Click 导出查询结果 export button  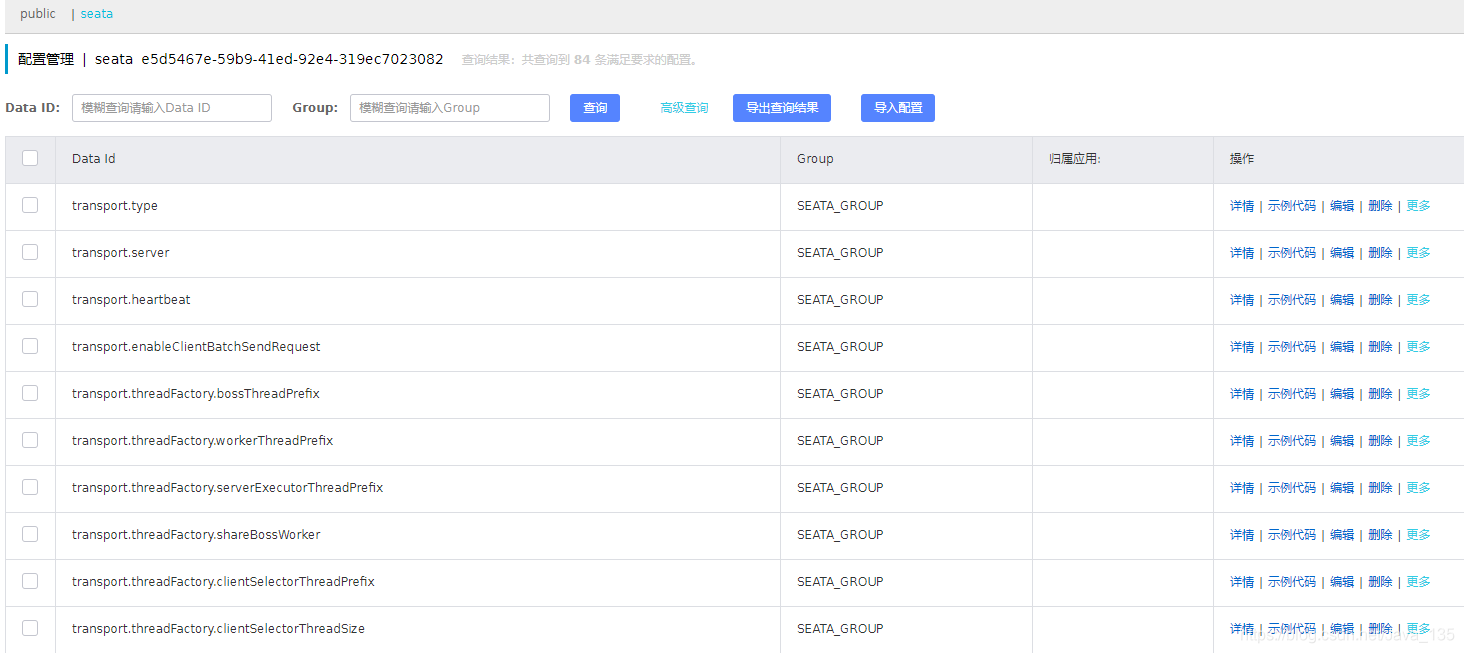point(782,108)
